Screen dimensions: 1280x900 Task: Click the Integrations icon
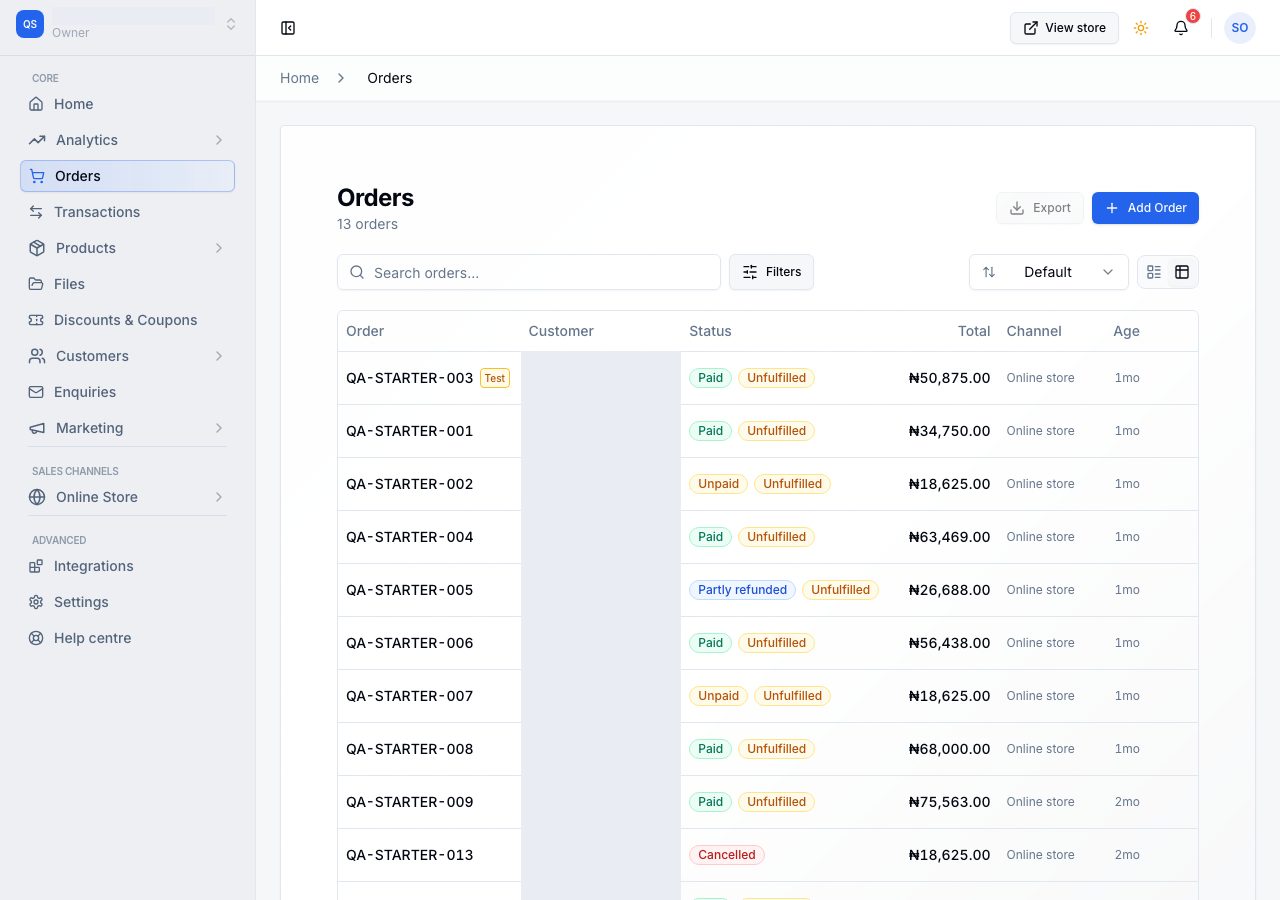point(36,566)
